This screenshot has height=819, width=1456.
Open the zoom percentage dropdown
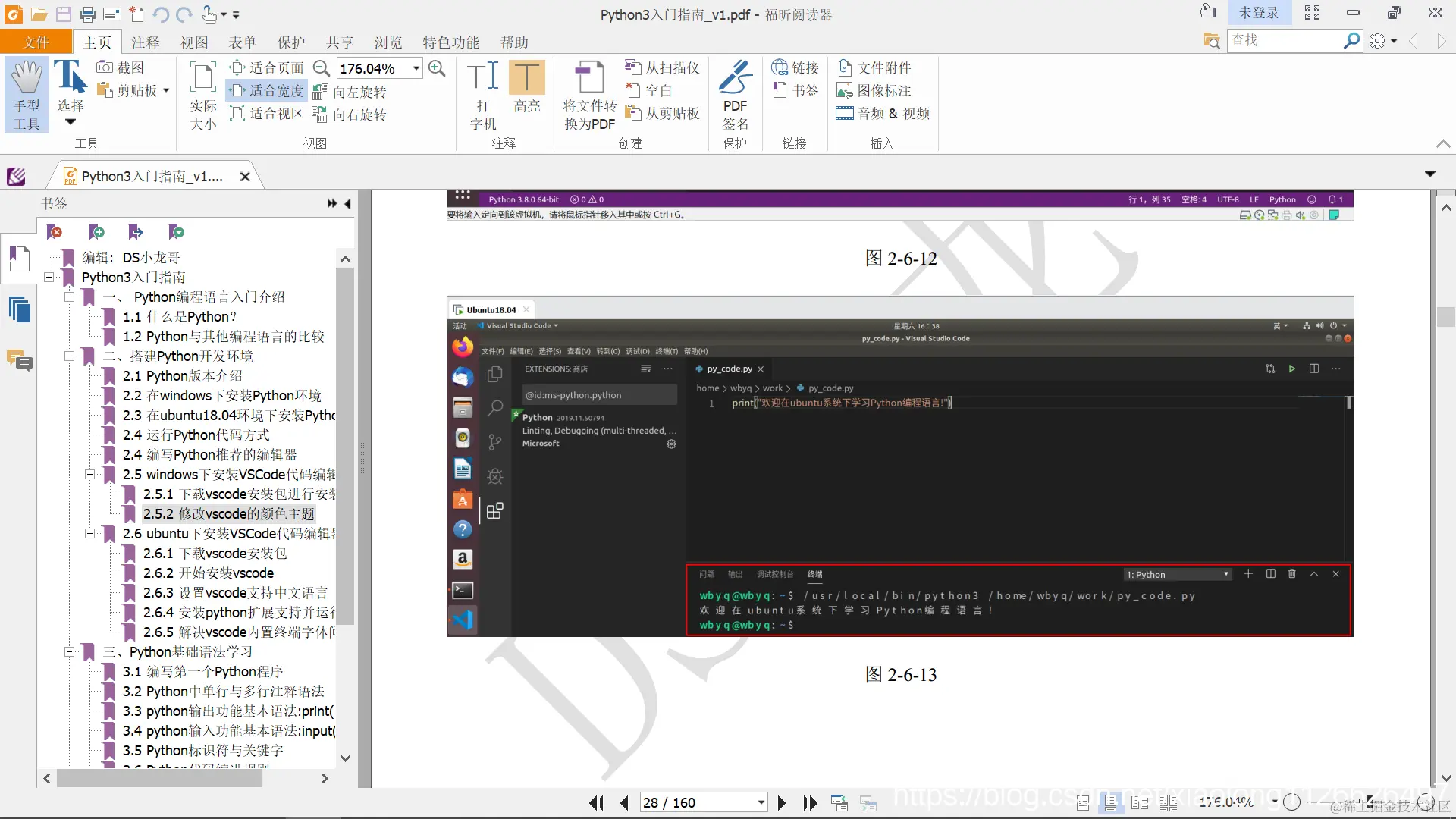click(416, 68)
